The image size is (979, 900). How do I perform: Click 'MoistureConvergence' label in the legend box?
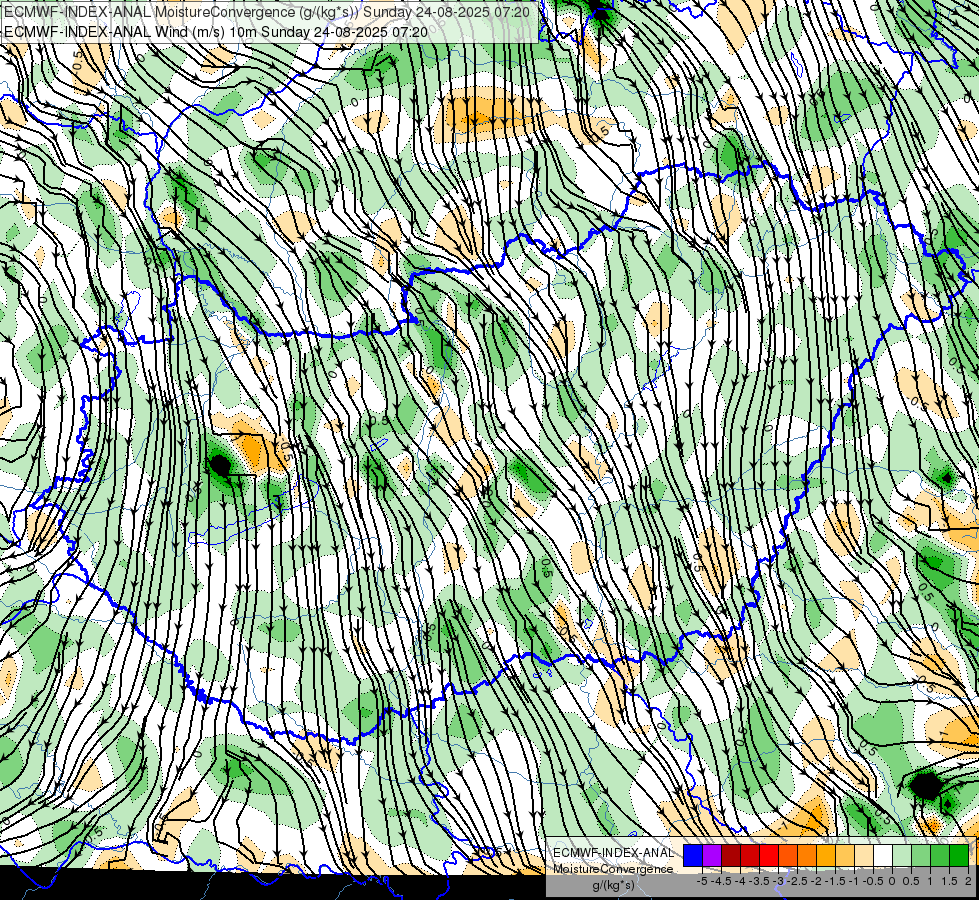tap(613, 869)
